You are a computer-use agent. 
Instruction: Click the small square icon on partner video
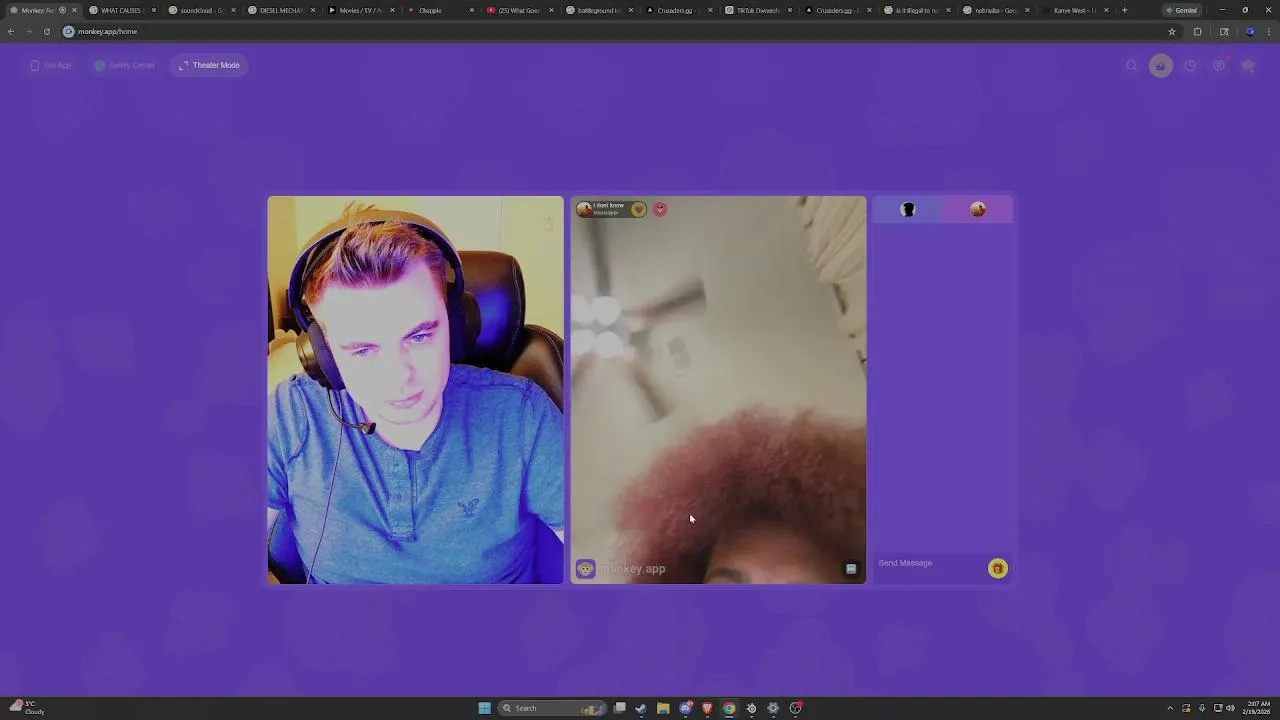(x=851, y=568)
